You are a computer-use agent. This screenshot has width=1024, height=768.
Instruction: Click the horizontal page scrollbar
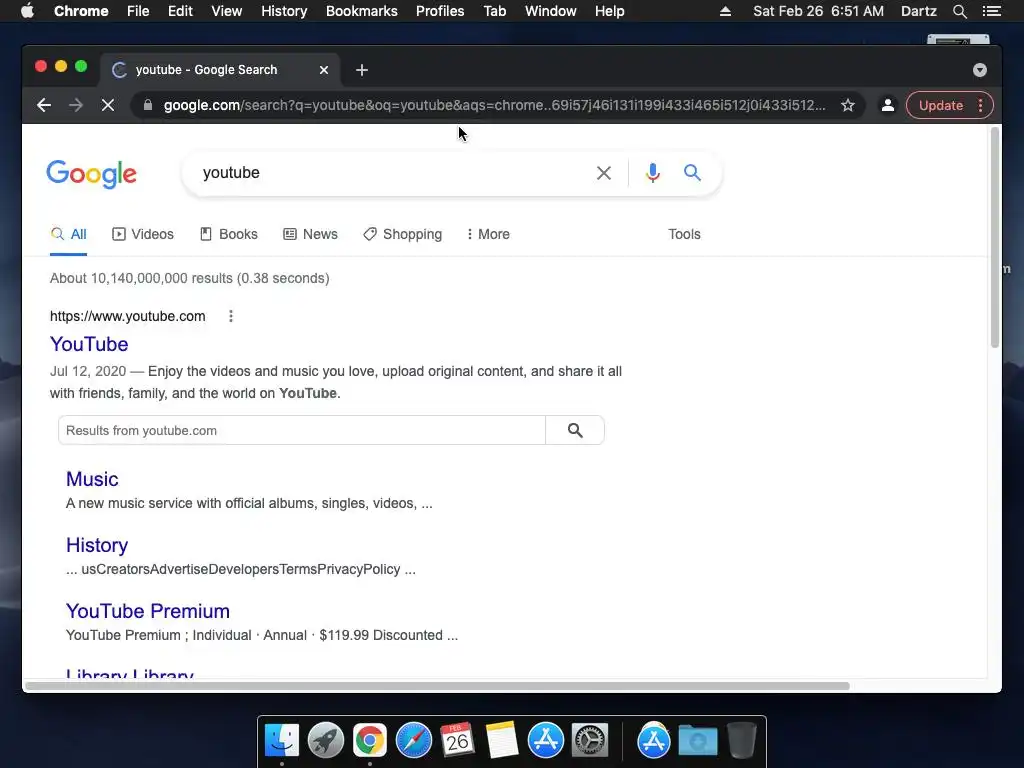pos(437,686)
